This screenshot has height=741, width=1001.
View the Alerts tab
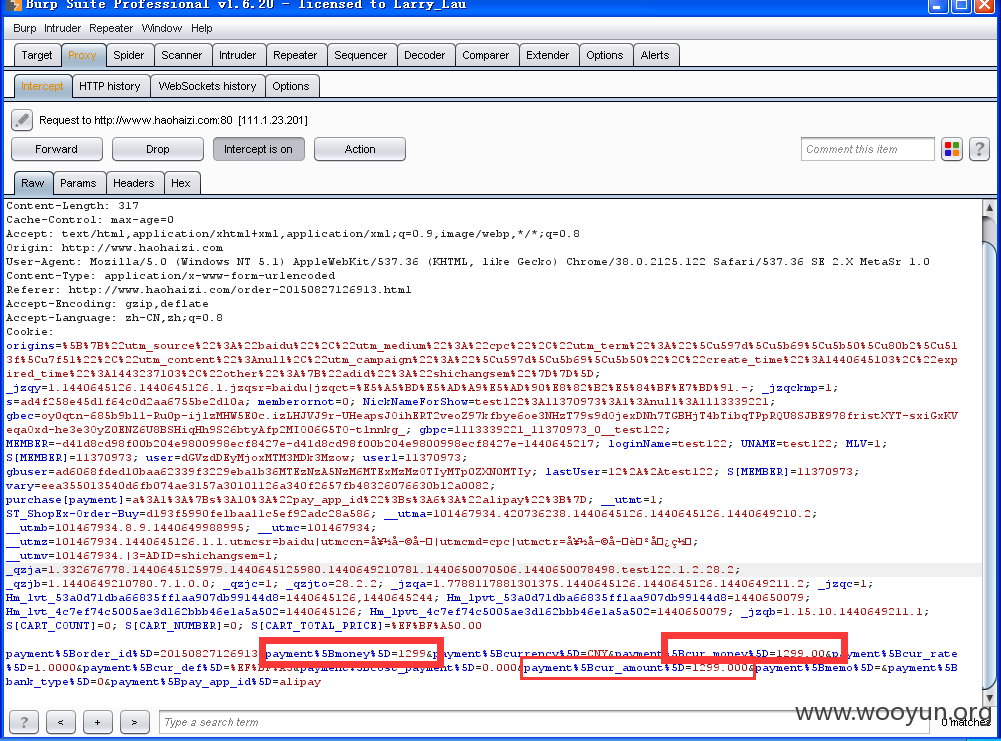655,55
